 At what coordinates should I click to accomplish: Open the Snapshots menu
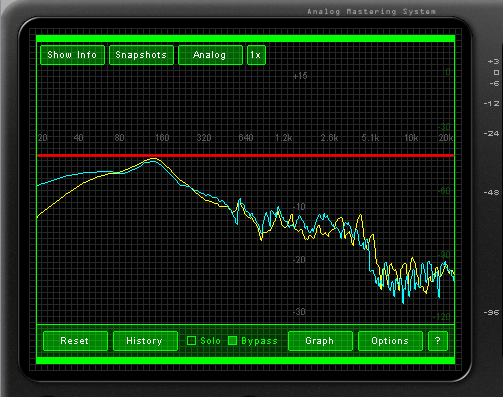click(x=141, y=55)
